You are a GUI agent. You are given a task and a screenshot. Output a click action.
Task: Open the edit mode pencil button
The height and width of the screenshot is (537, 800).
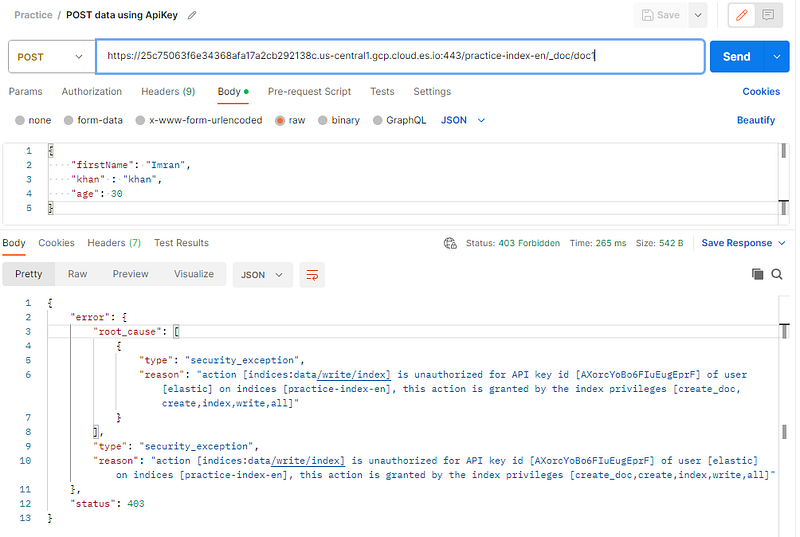pos(741,15)
